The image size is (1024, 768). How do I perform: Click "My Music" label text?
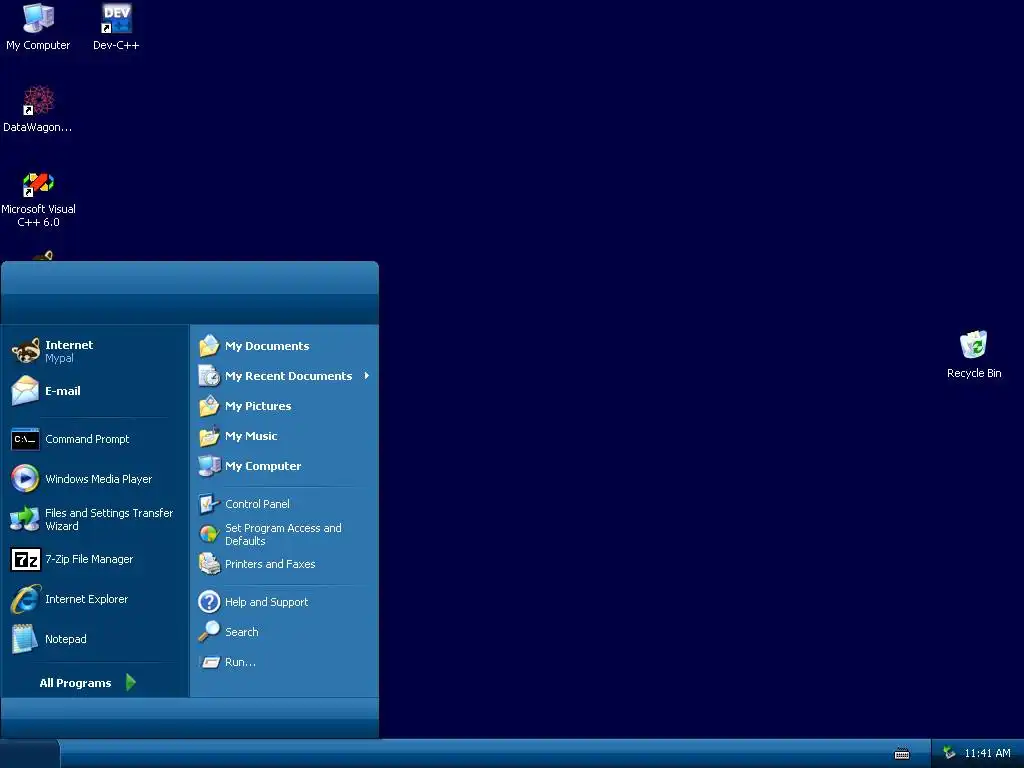point(251,436)
